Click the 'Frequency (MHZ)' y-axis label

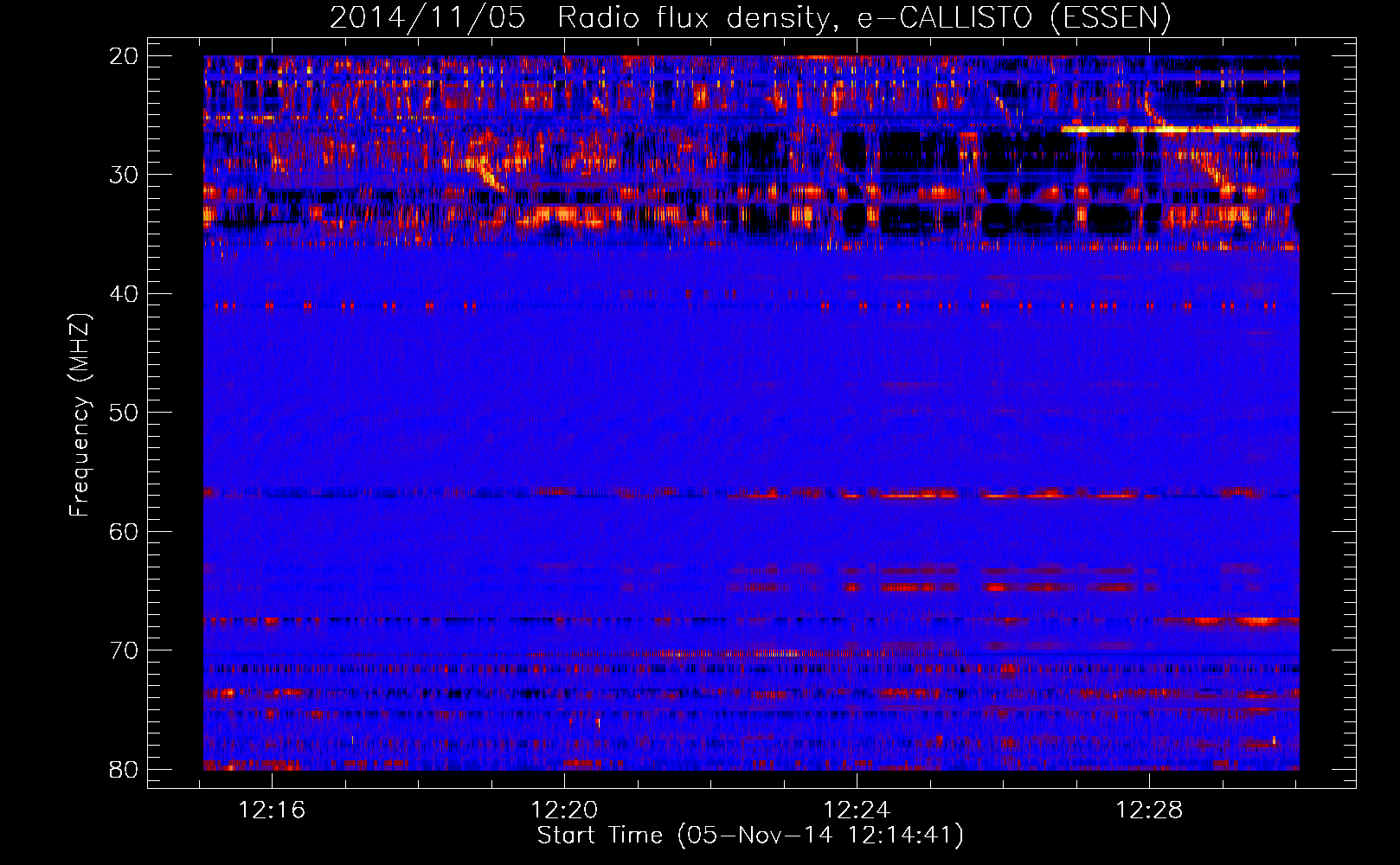79,415
